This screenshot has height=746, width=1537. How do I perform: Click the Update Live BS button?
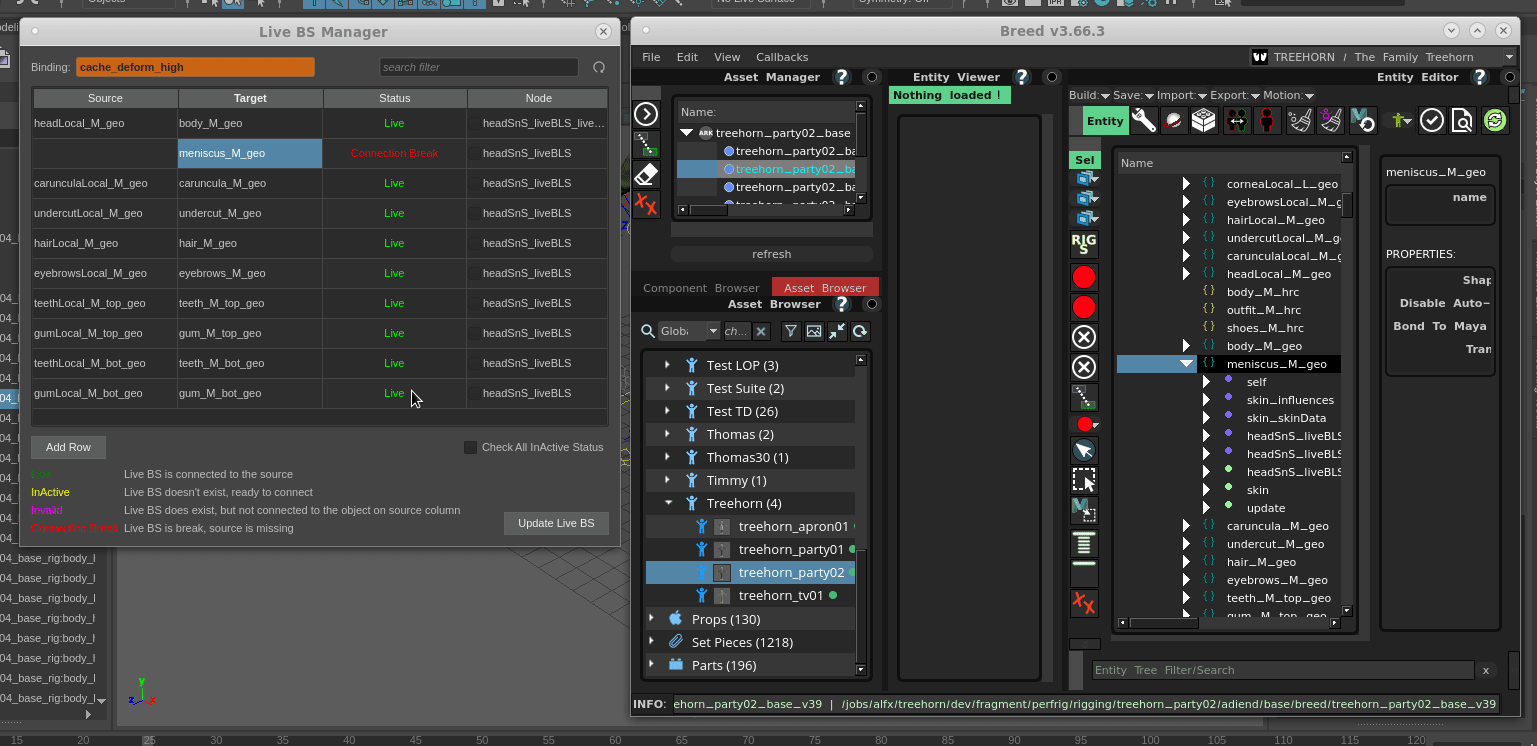point(556,523)
